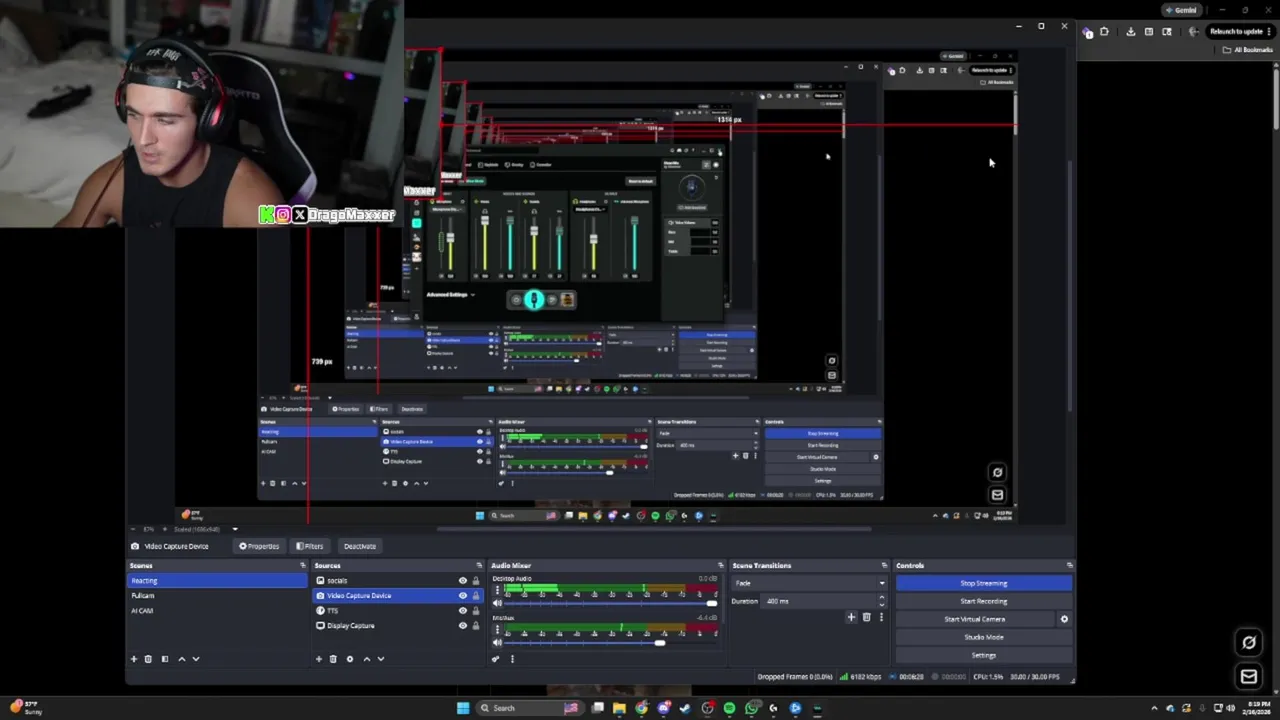1280x720 pixels.
Task: Mute Mic/Aux speaker icon
Action: click(498, 643)
